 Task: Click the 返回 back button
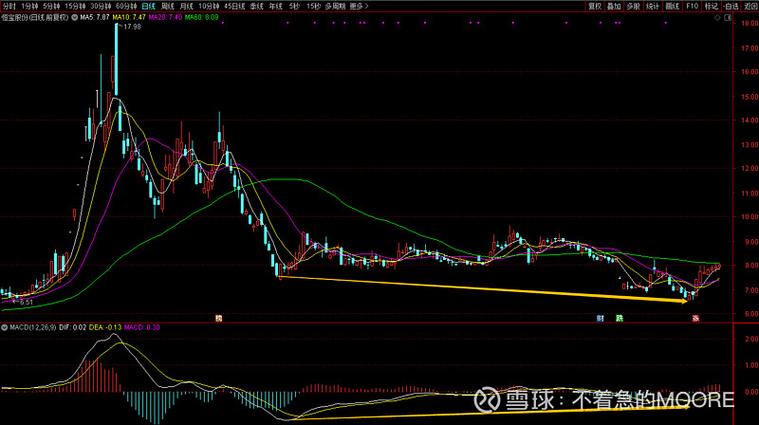(x=750, y=6)
